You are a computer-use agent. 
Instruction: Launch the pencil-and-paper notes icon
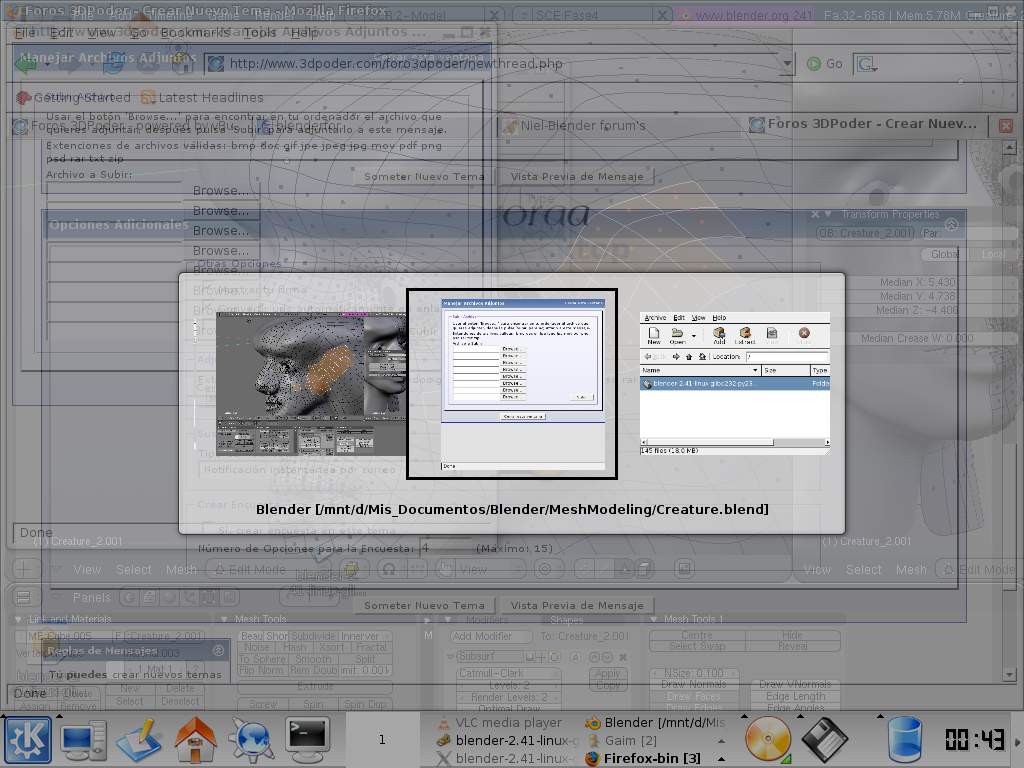tap(139, 740)
